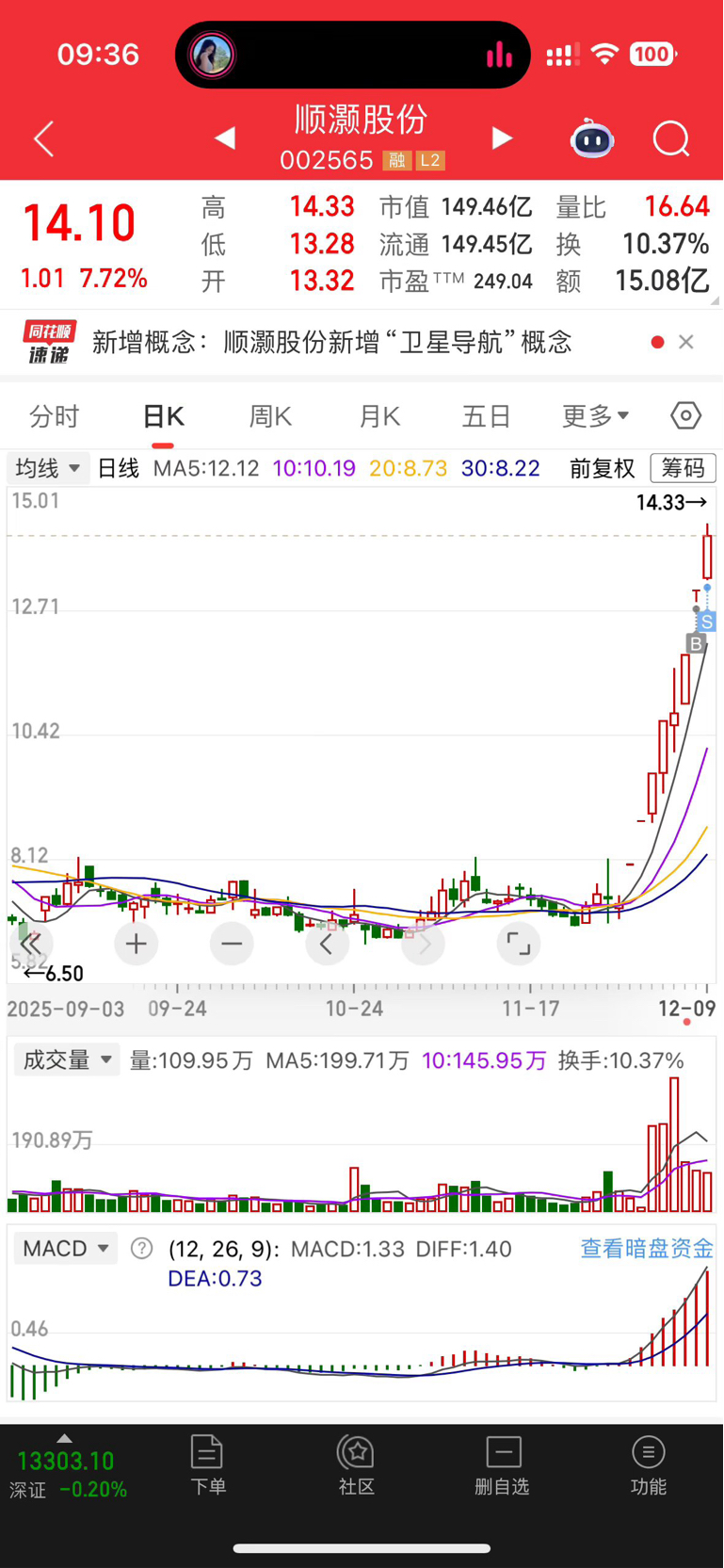Tap the 融 margin trading badge
The height and width of the screenshot is (1568, 724).
[x=396, y=160]
